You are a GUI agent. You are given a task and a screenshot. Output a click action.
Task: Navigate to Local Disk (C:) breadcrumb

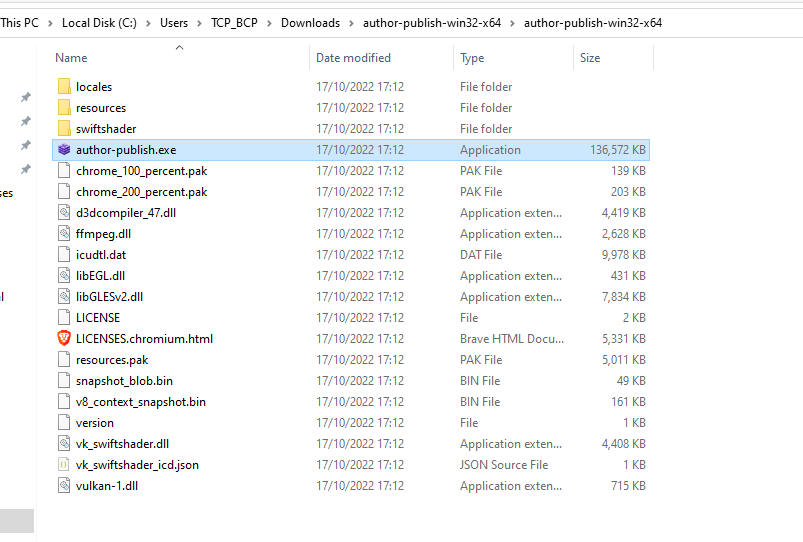click(x=99, y=23)
